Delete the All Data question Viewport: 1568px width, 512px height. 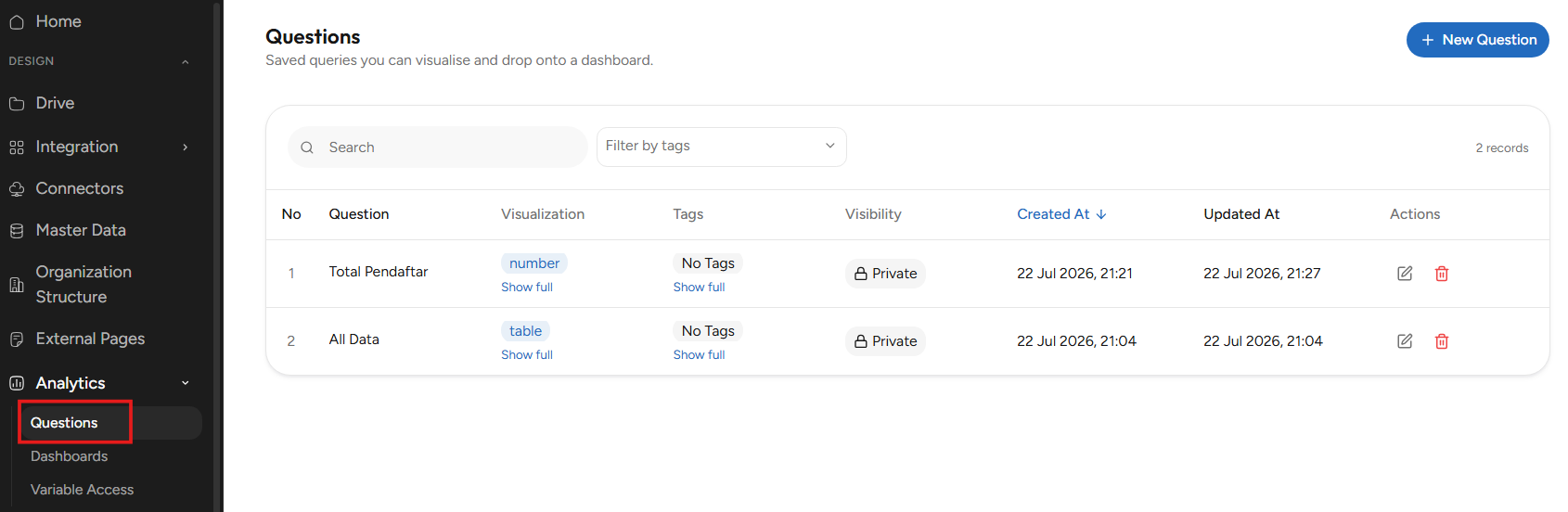tap(1442, 341)
